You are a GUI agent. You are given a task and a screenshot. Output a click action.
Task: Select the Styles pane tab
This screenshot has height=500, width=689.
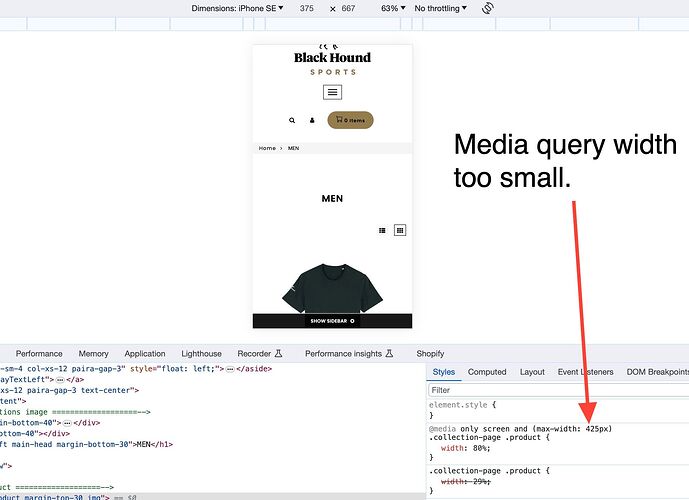coord(444,372)
